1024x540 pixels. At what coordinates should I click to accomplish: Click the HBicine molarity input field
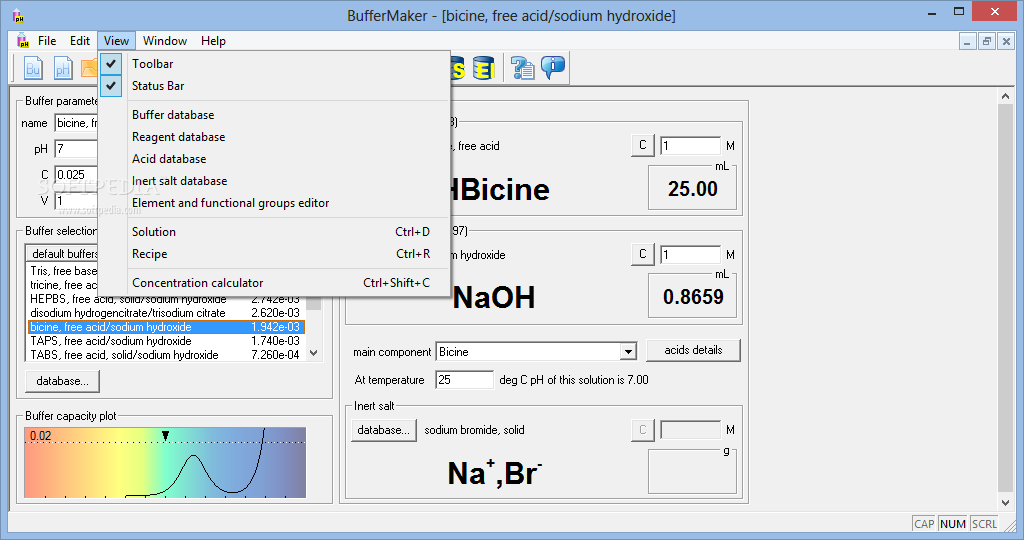690,146
